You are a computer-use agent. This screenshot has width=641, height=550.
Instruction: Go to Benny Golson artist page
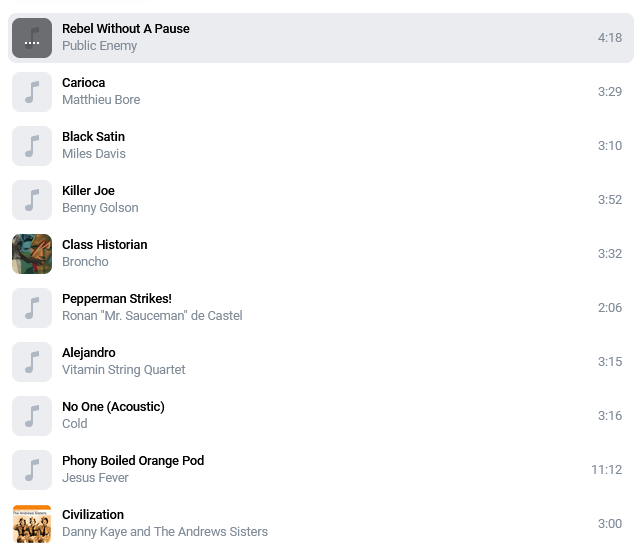[100, 208]
